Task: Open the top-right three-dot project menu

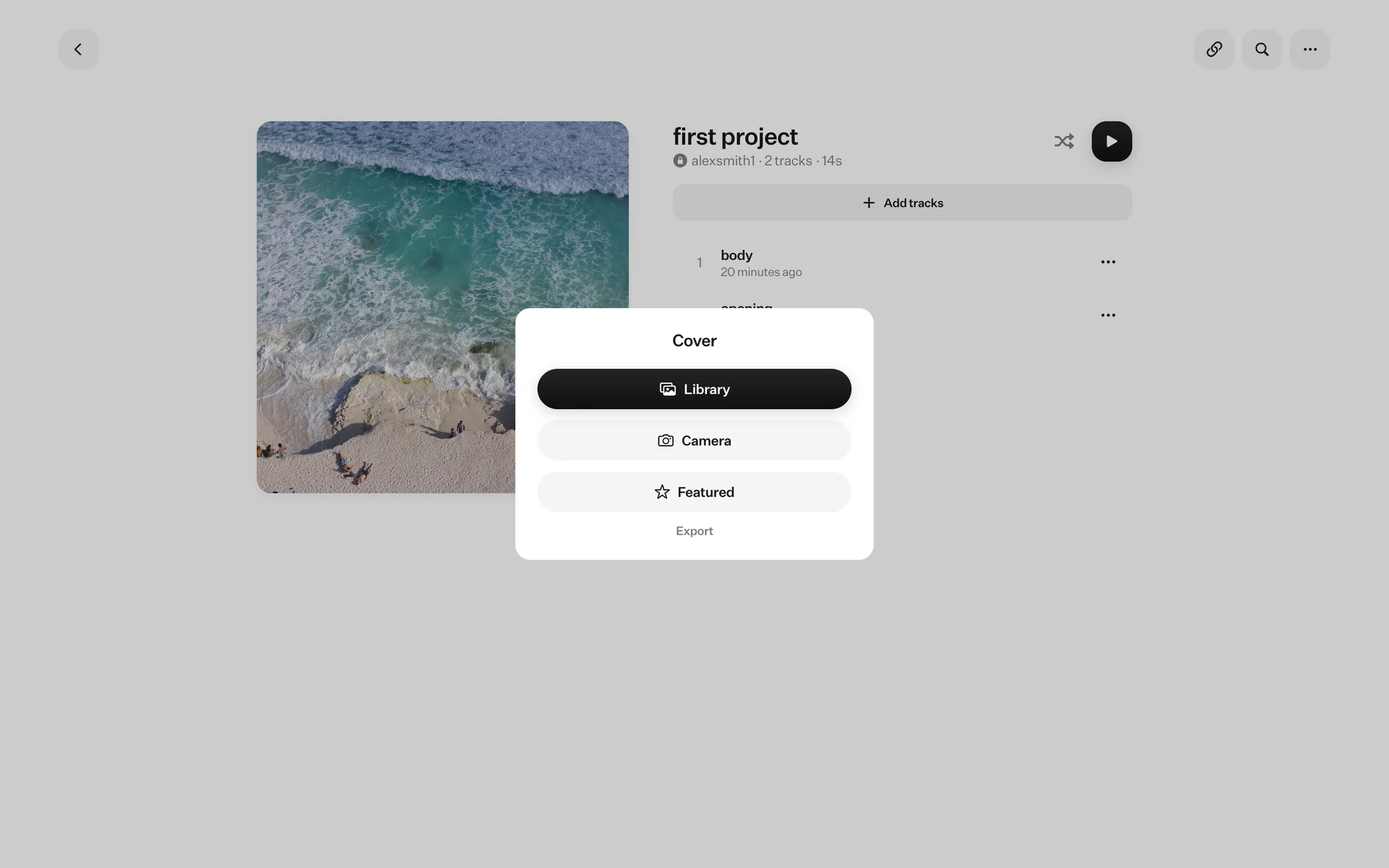Action: tap(1309, 49)
